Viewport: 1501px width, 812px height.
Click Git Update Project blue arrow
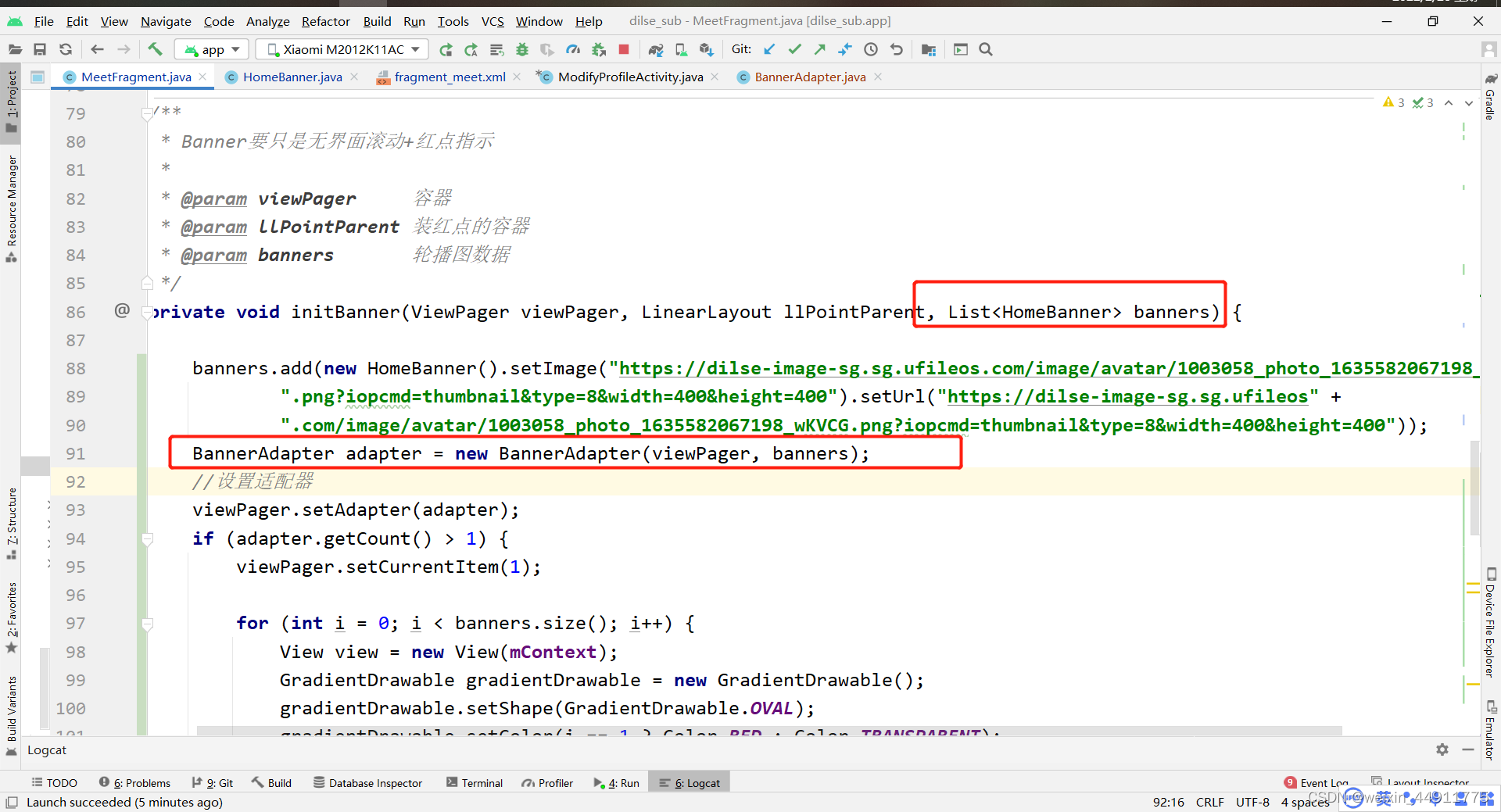coord(769,49)
